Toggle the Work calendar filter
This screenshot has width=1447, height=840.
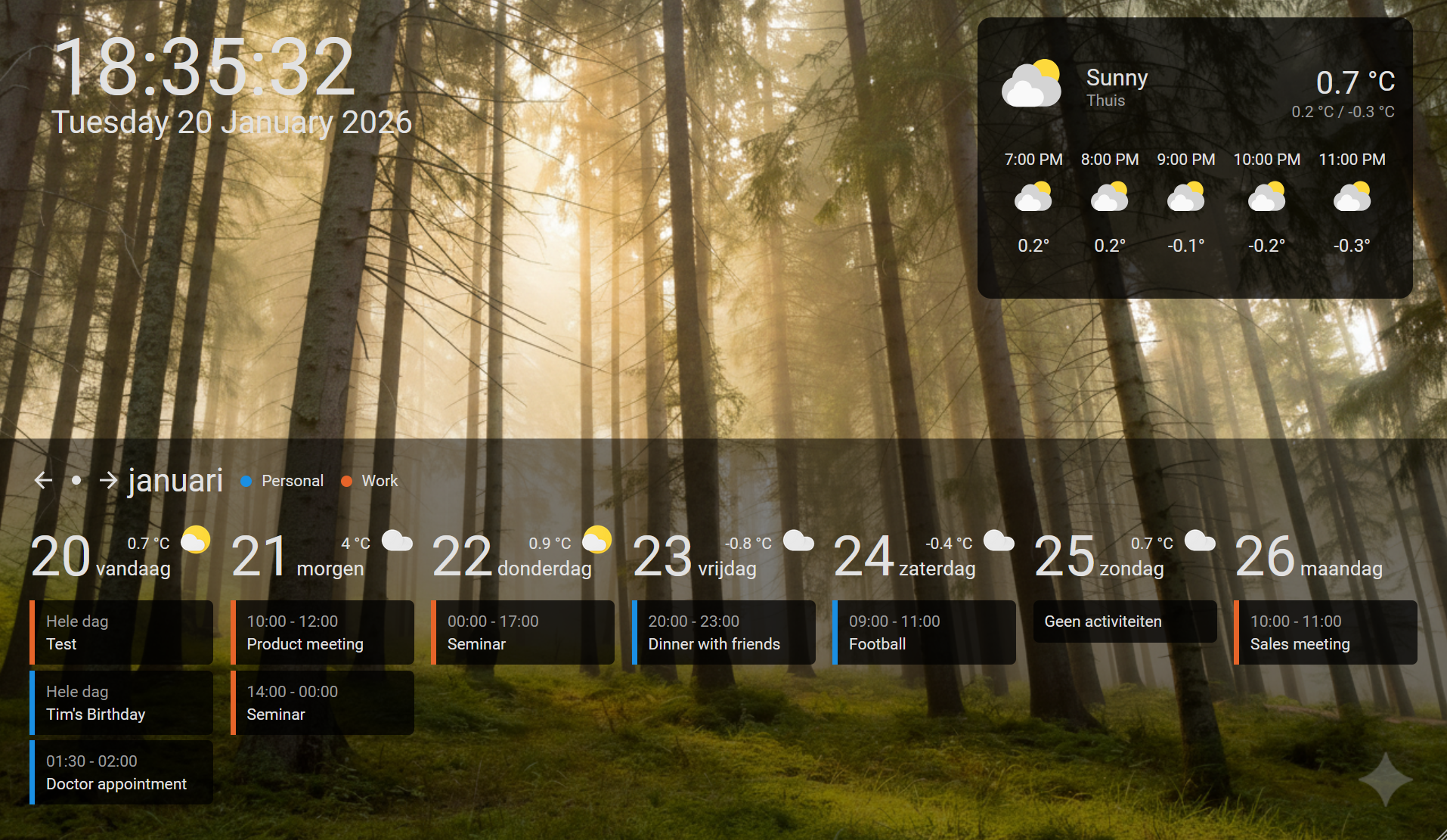point(380,481)
